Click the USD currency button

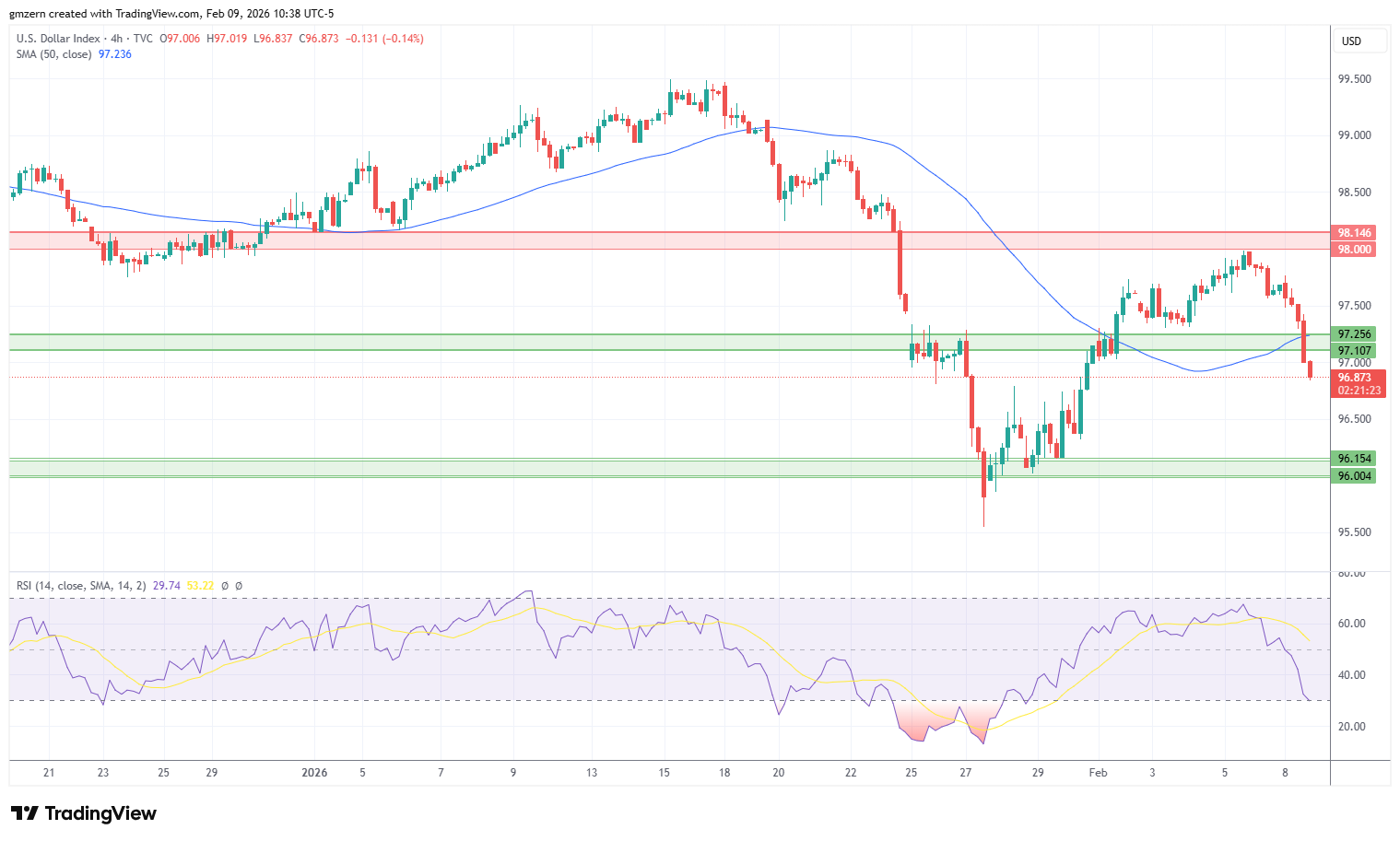coord(1361,41)
